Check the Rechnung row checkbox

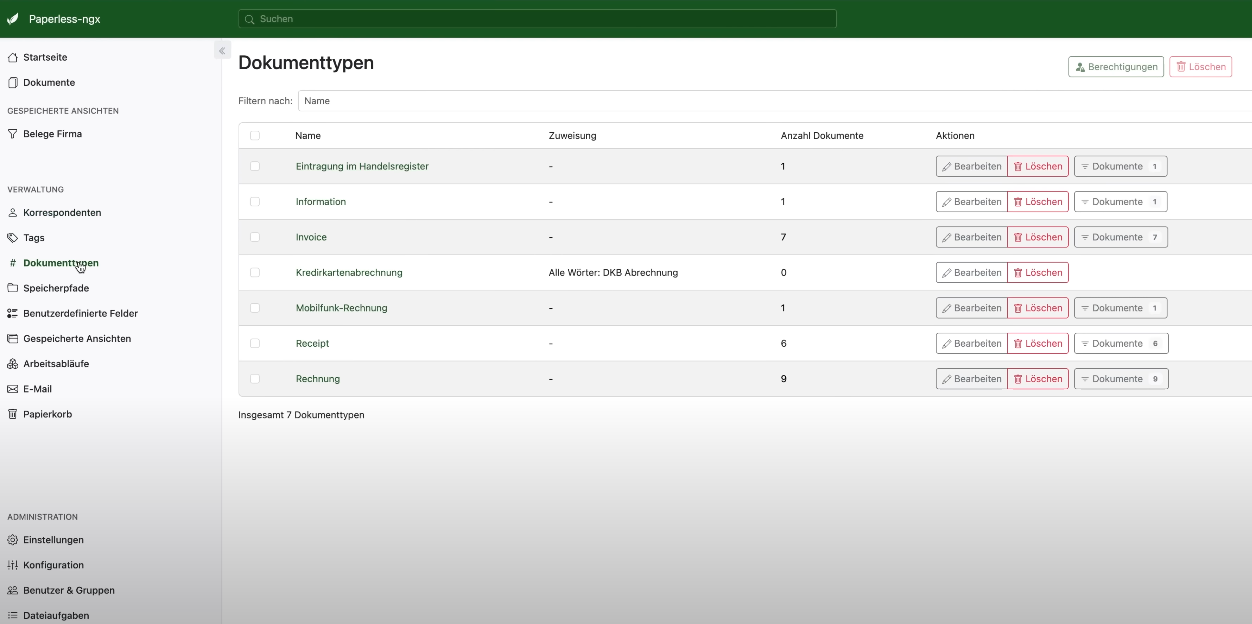pyautogui.click(x=255, y=379)
